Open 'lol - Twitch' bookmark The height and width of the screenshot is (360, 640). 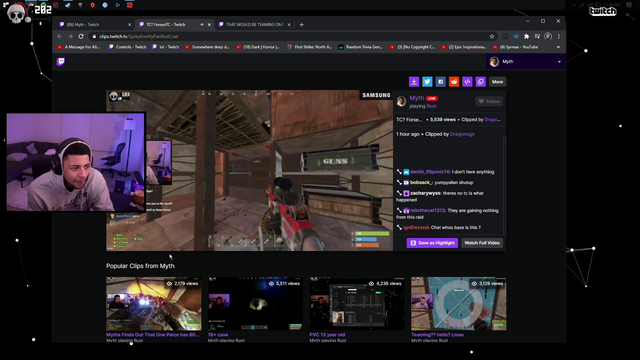(x=166, y=47)
